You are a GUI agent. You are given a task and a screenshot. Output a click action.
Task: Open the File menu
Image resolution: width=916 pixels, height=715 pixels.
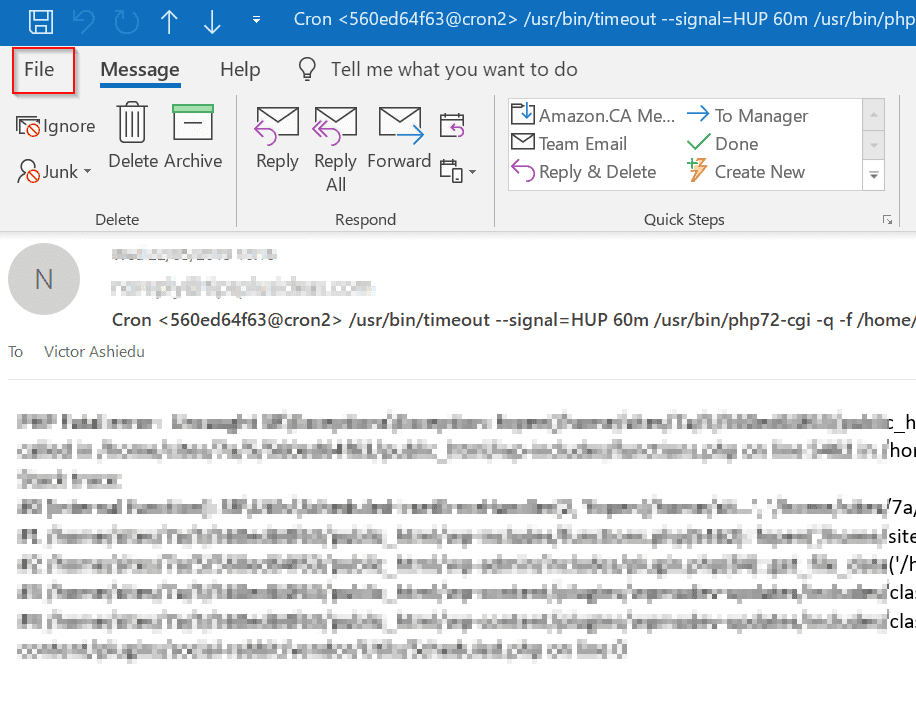click(x=40, y=70)
